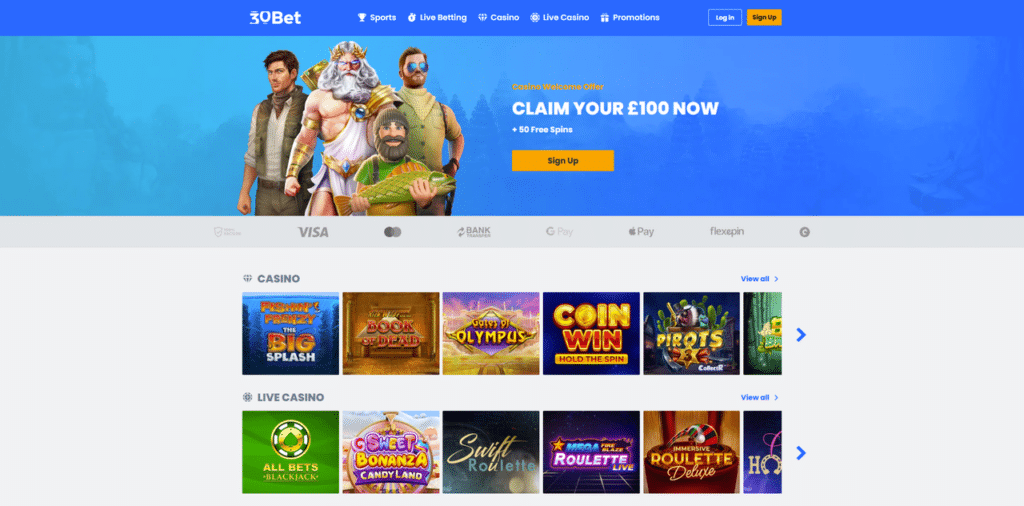
Task: Go to Live Betting in navigation
Action: tap(437, 18)
